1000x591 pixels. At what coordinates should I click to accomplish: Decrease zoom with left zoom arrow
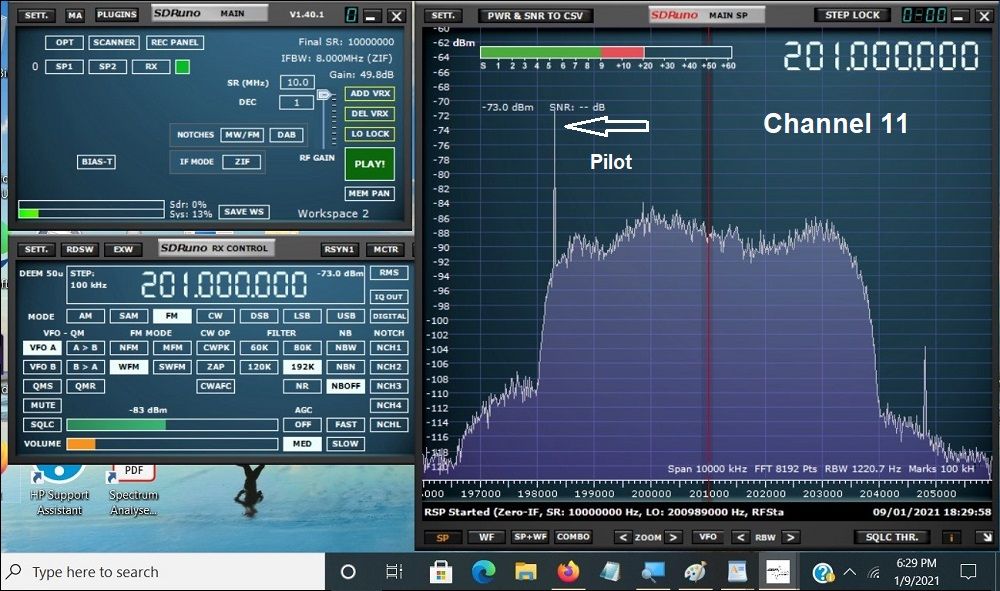pos(623,537)
